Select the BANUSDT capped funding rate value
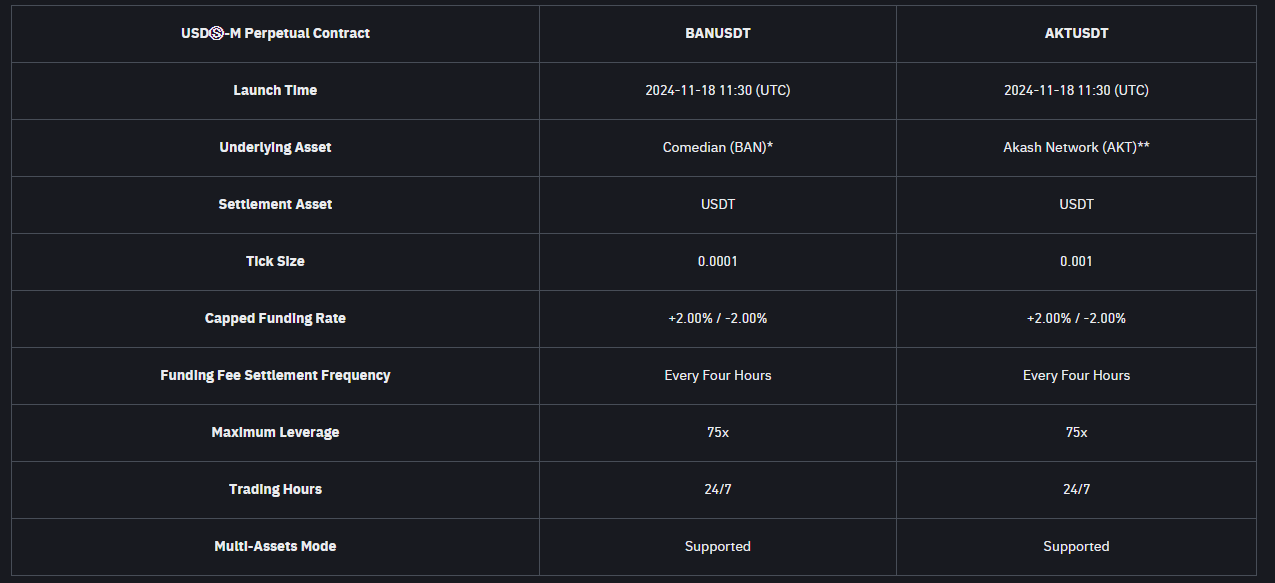Screen dimensions: 1275x583 [x=717, y=318]
